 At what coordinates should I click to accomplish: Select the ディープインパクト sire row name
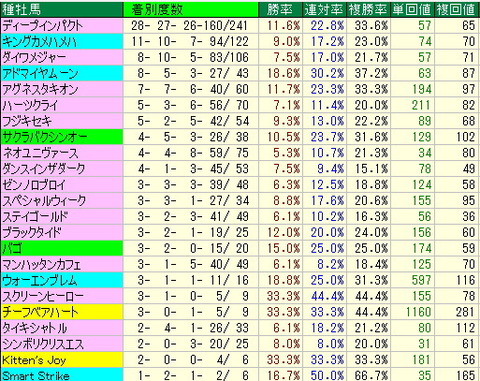42,26
